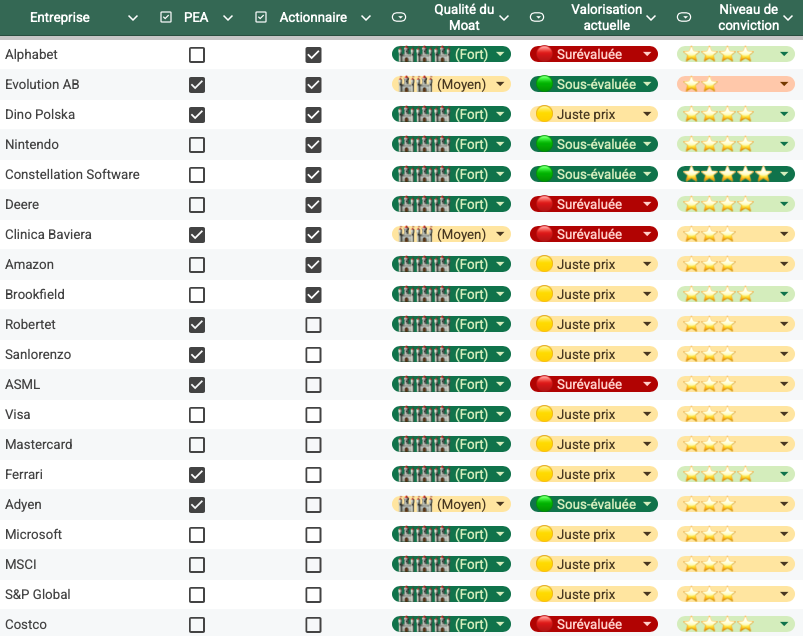
Task: Check the Actionnaire box for Robertet
Action: [313, 325]
